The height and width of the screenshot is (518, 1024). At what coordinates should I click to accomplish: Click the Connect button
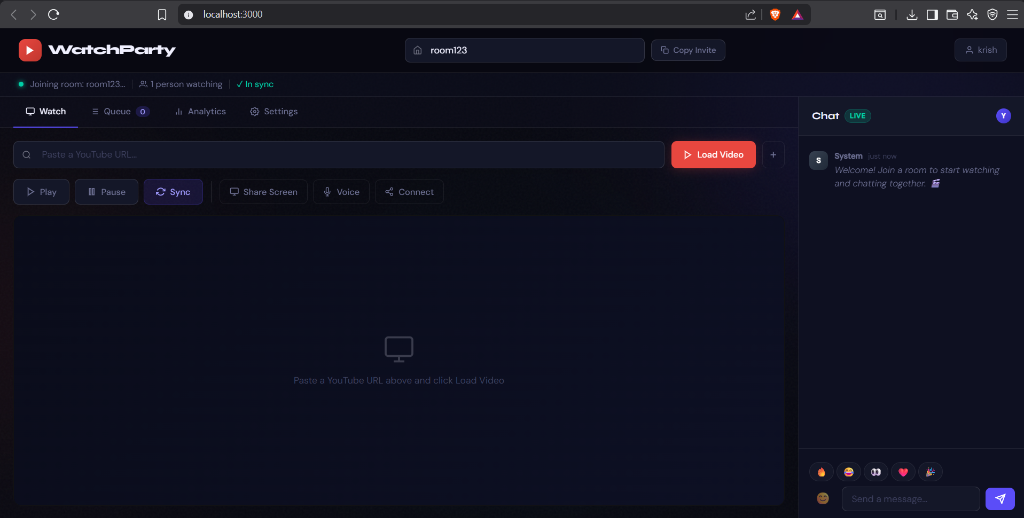click(409, 192)
